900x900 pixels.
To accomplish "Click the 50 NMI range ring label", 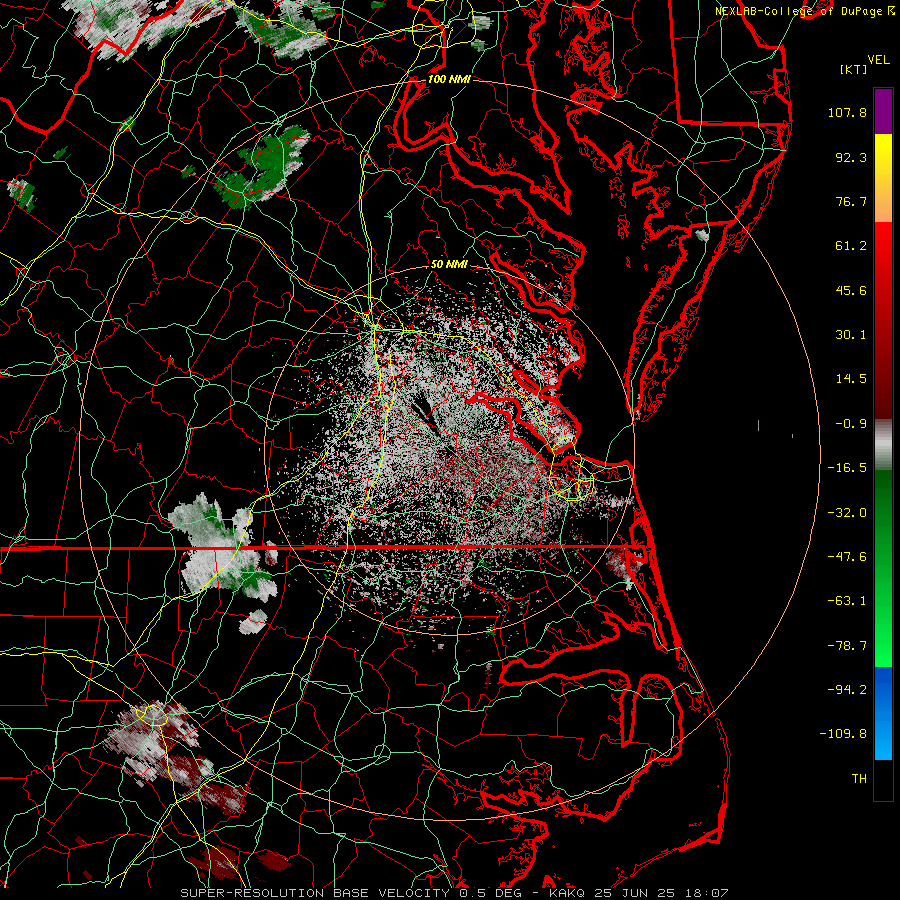I will [x=449, y=265].
